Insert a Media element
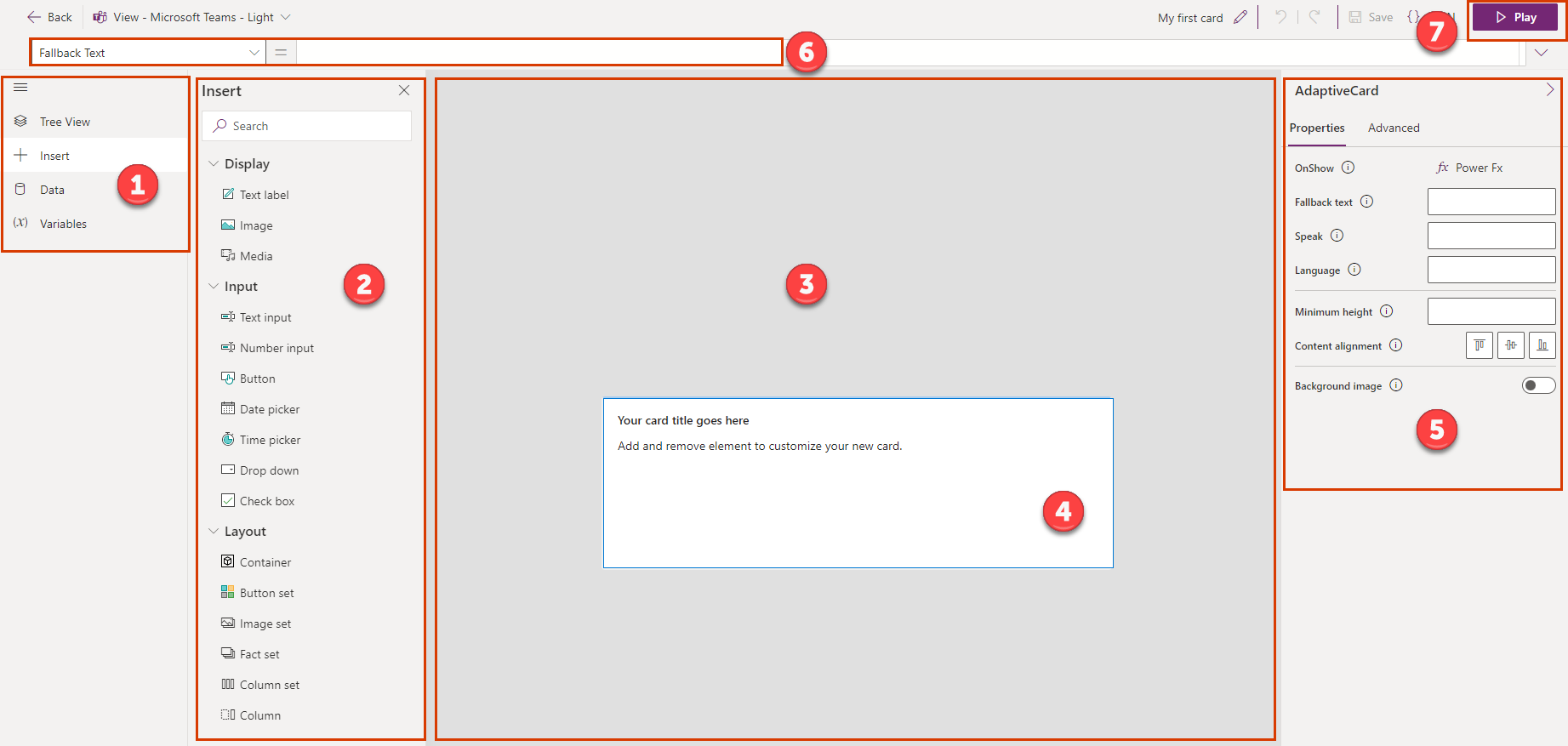Viewport: 1568px width, 746px height. pos(248,256)
